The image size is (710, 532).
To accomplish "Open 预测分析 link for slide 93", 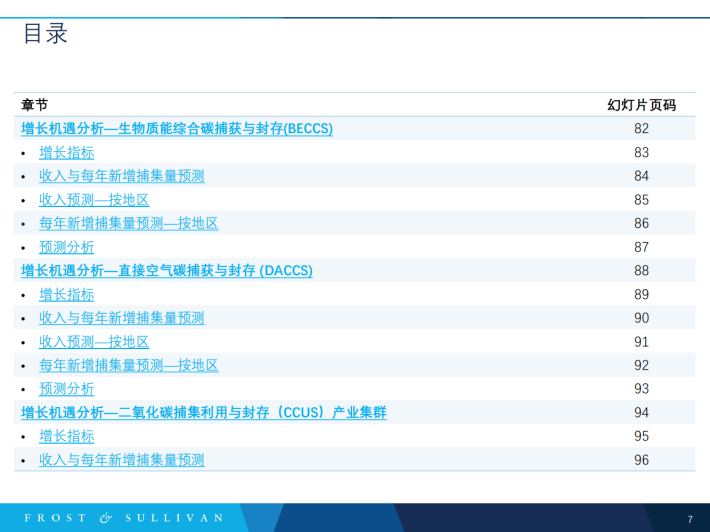I will (67, 389).
